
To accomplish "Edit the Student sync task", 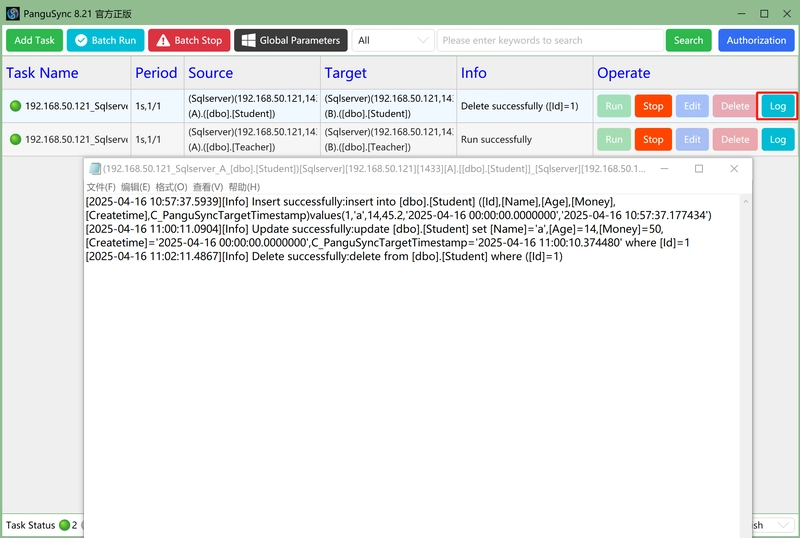I will (692, 106).
